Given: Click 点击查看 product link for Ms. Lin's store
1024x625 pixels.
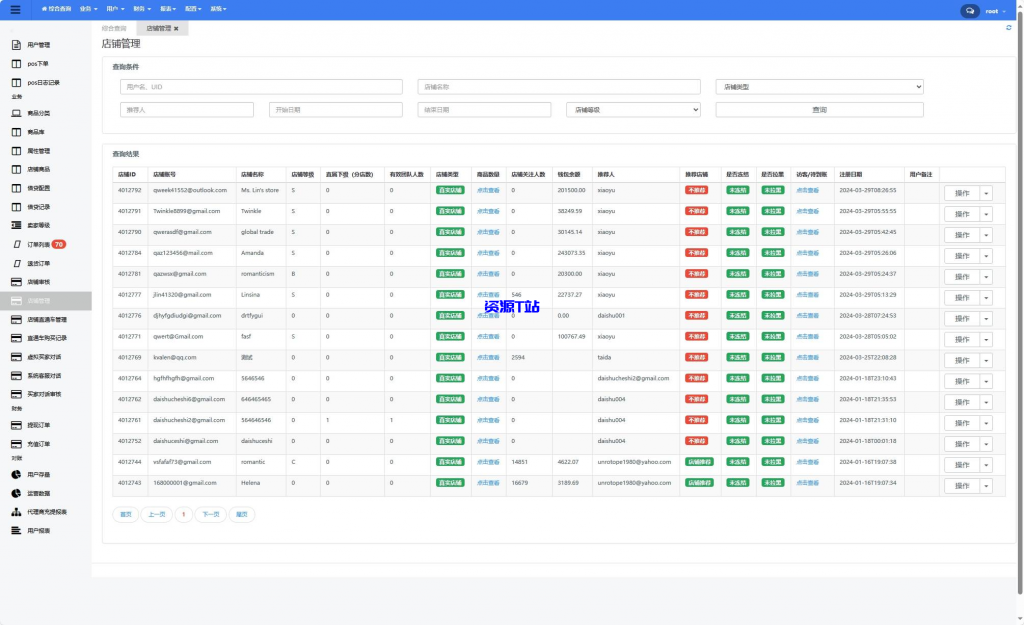Looking at the screenshot, I should coord(488,190).
